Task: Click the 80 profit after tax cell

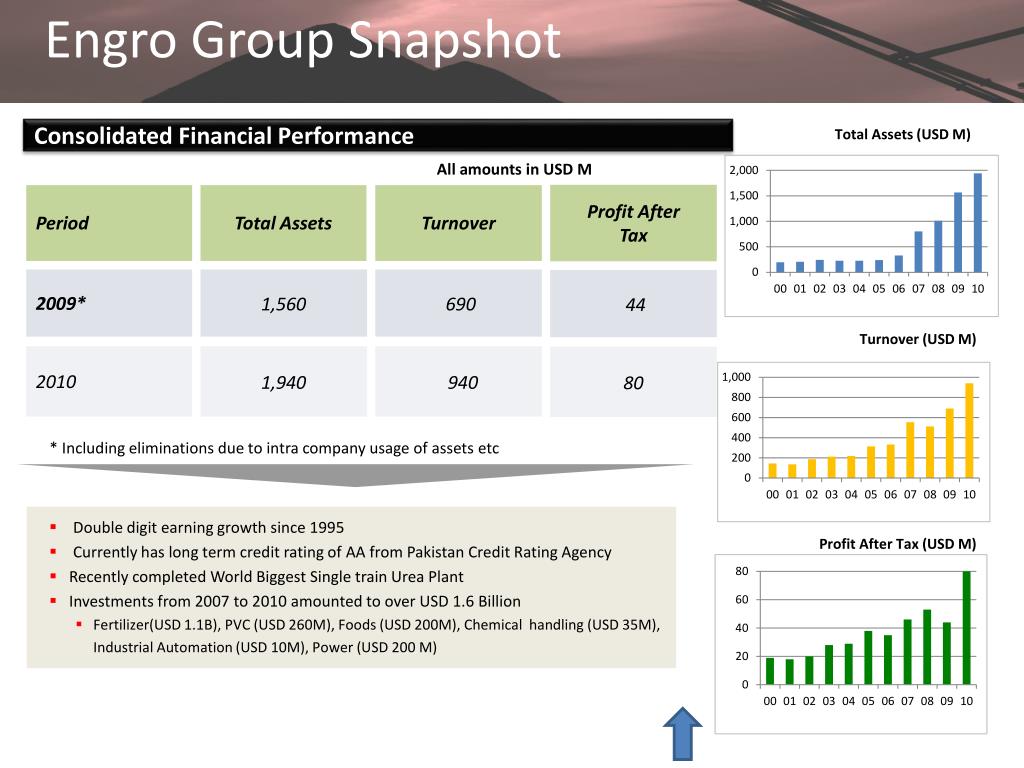Action: pos(633,381)
